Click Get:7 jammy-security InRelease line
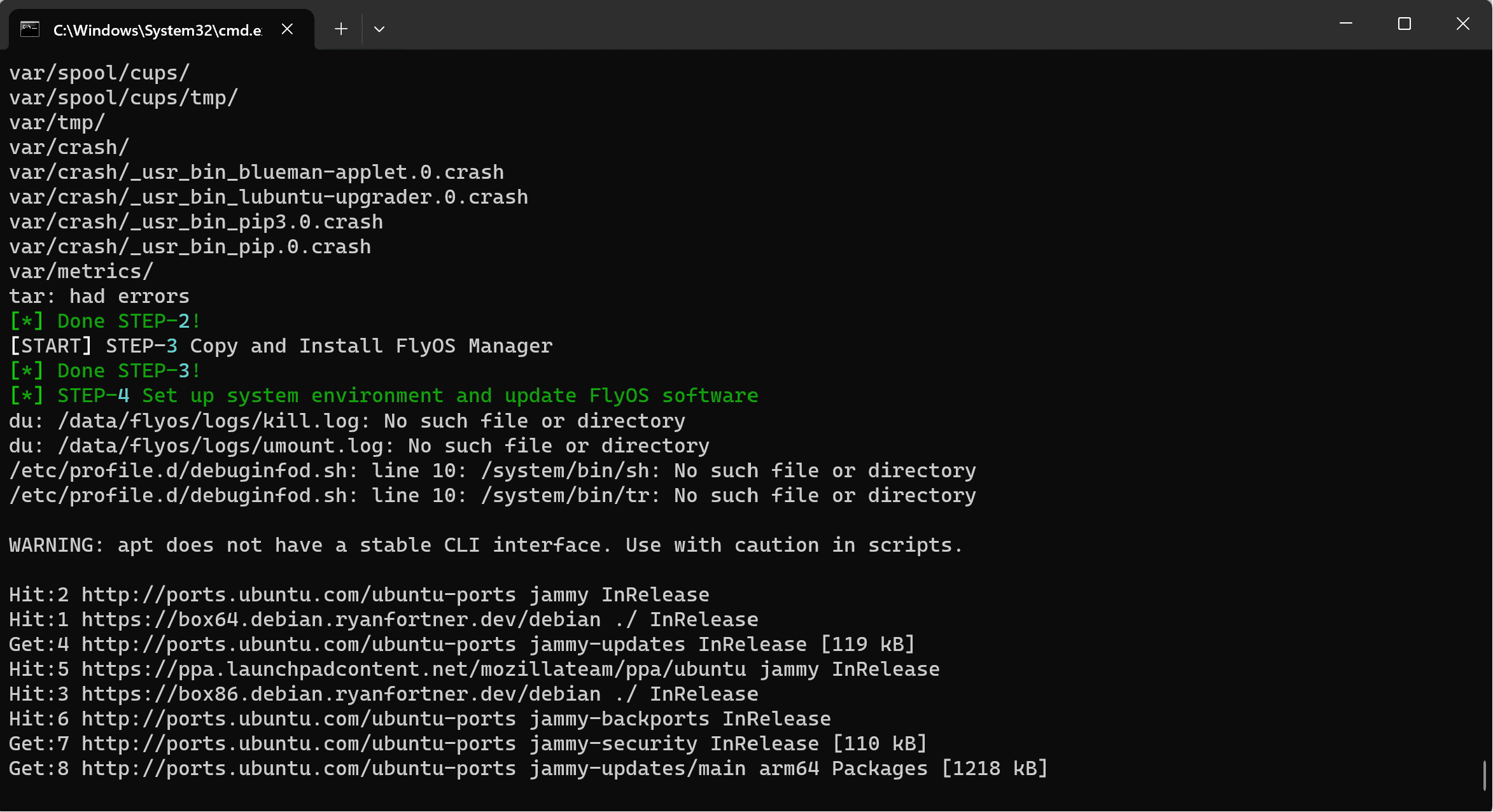This screenshot has width=1493, height=812. pos(468,744)
